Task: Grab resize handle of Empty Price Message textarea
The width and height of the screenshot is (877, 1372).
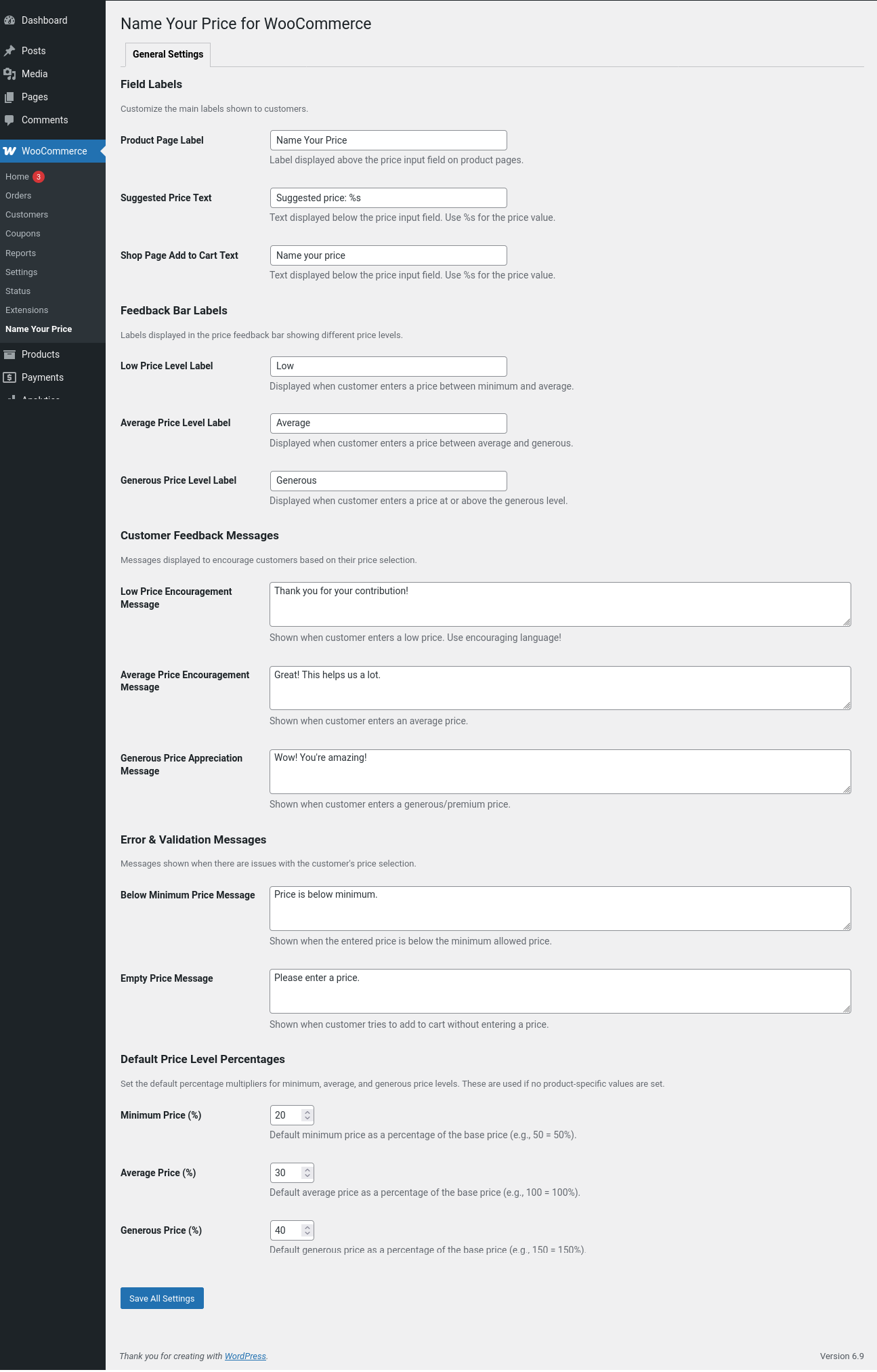Action: [847, 1009]
